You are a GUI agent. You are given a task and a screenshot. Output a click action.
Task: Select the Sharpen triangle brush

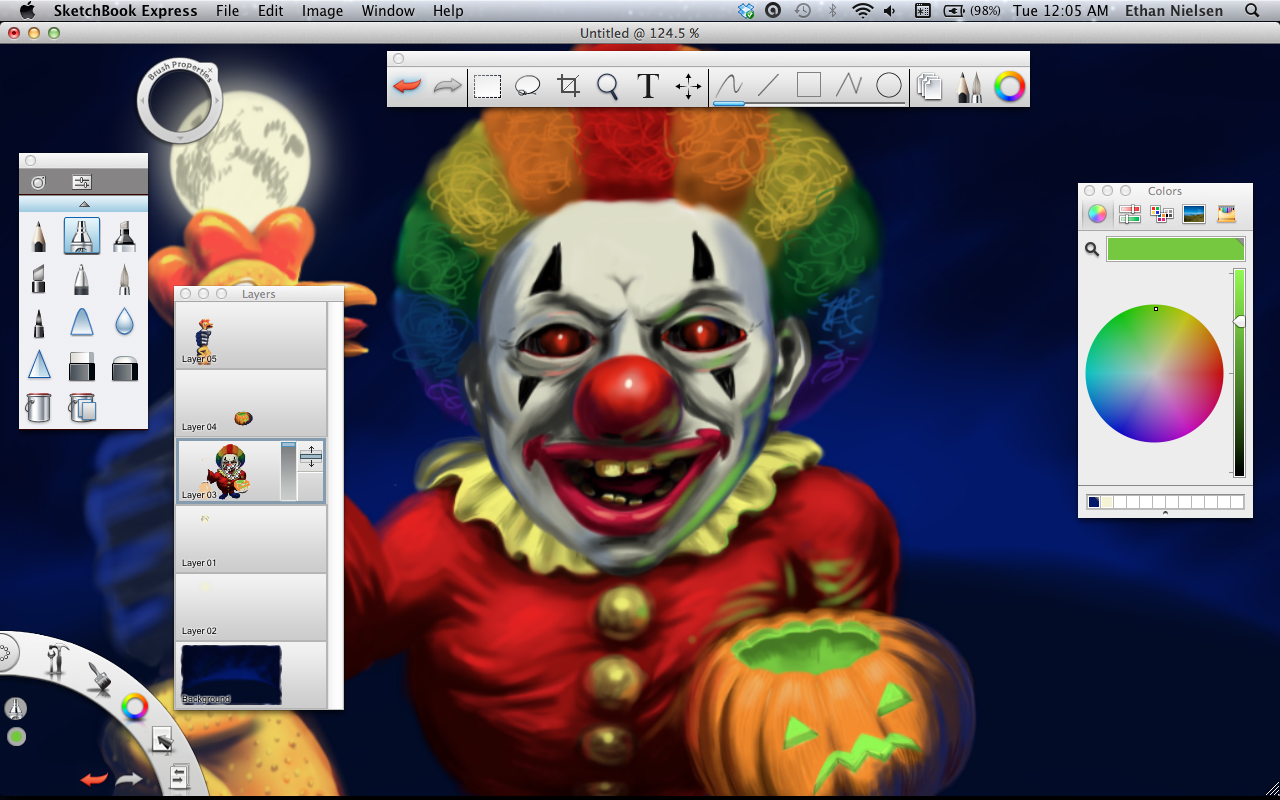click(38, 365)
